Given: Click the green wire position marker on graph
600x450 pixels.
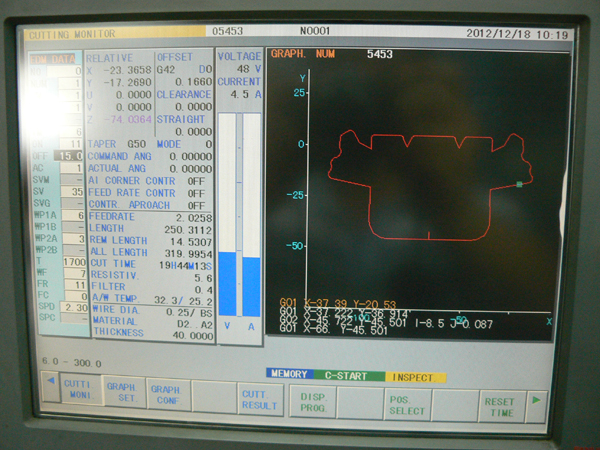Looking at the screenshot, I should [x=519, y=184].
